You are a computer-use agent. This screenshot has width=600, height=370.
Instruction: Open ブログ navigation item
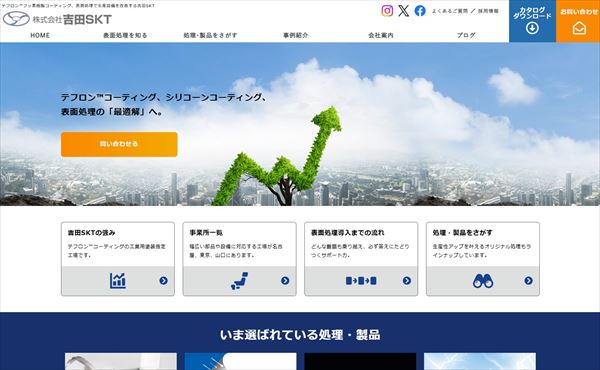pyautogui.click(x=466, y=35)
